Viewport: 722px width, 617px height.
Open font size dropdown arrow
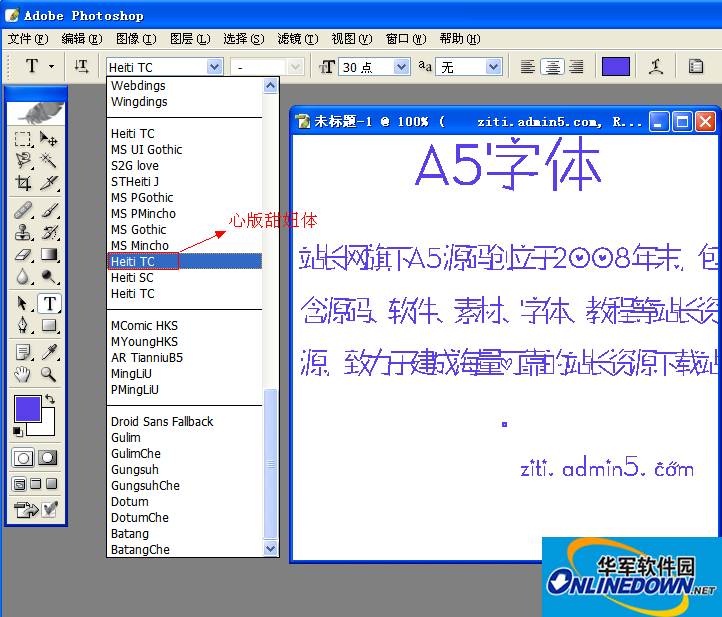[402, 67]
